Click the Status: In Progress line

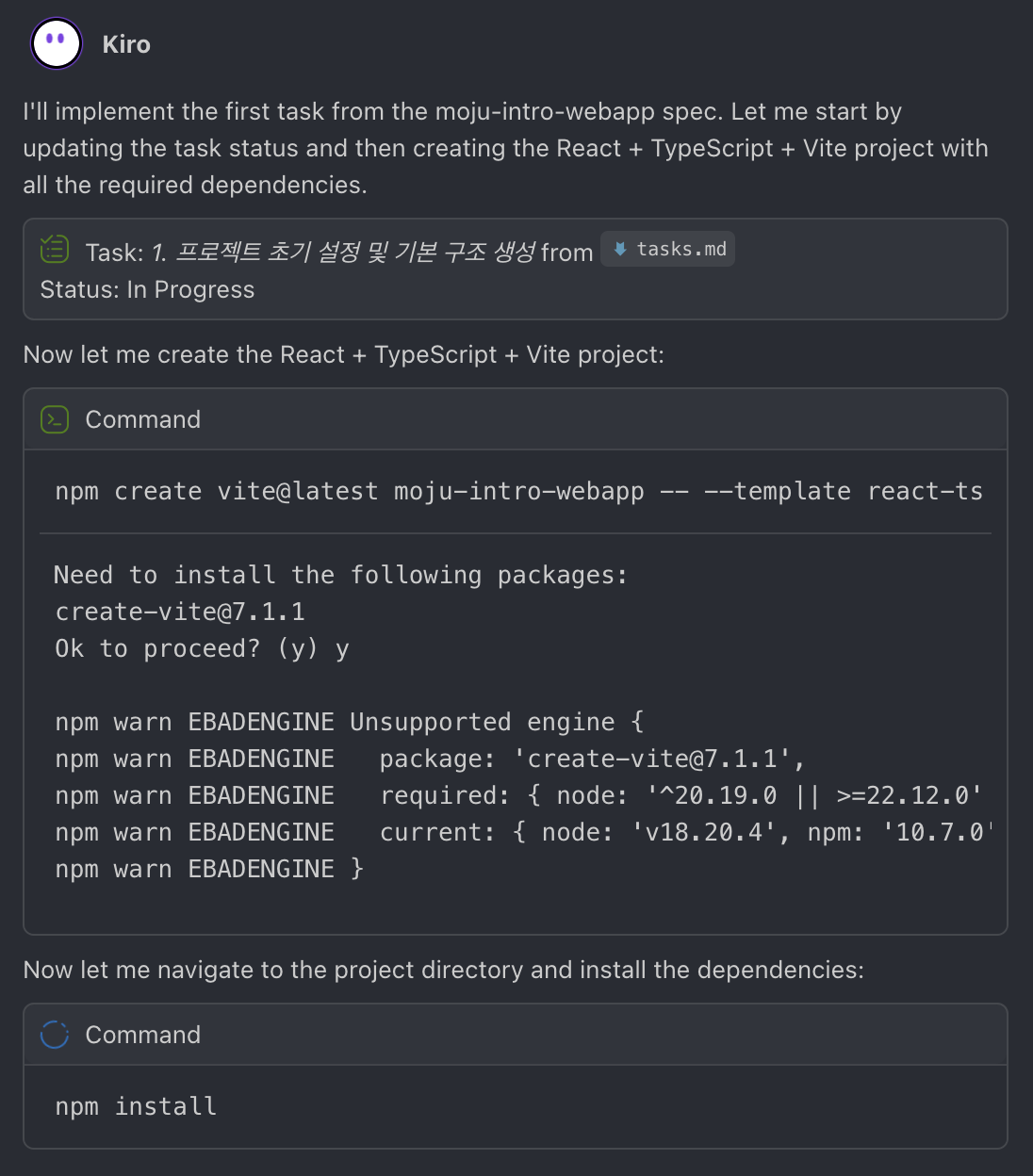147,290
